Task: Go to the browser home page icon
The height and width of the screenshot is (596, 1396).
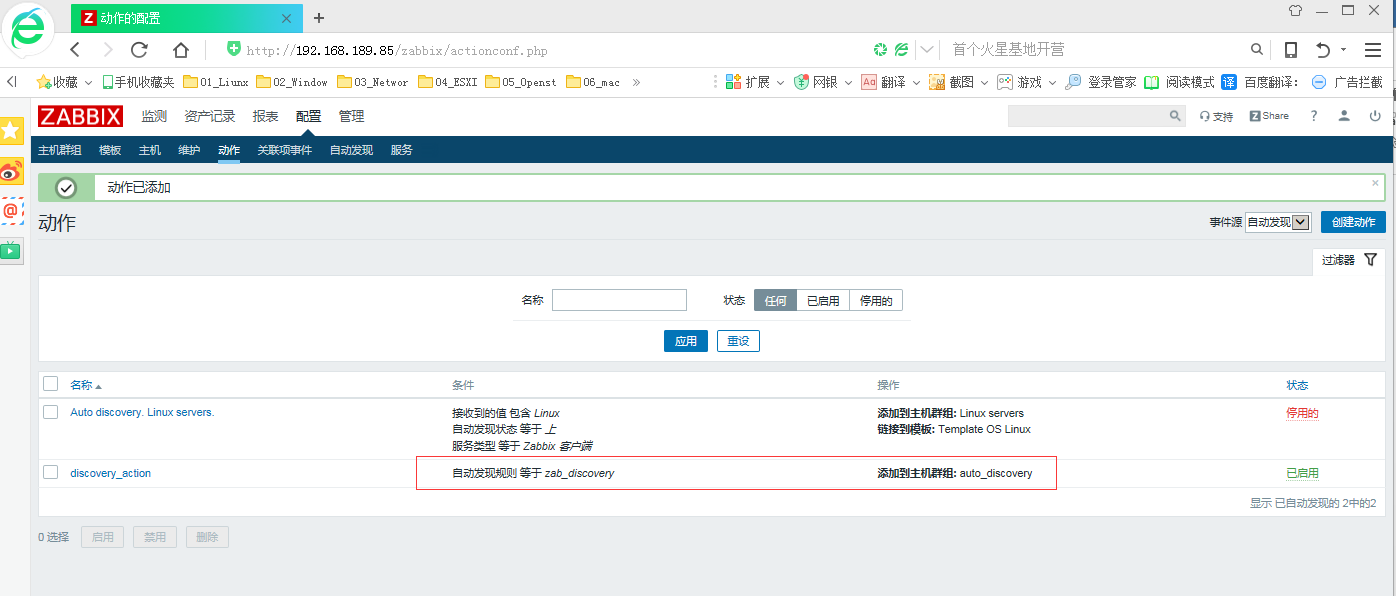Action: pyautogui.click(x=181, y=50)
